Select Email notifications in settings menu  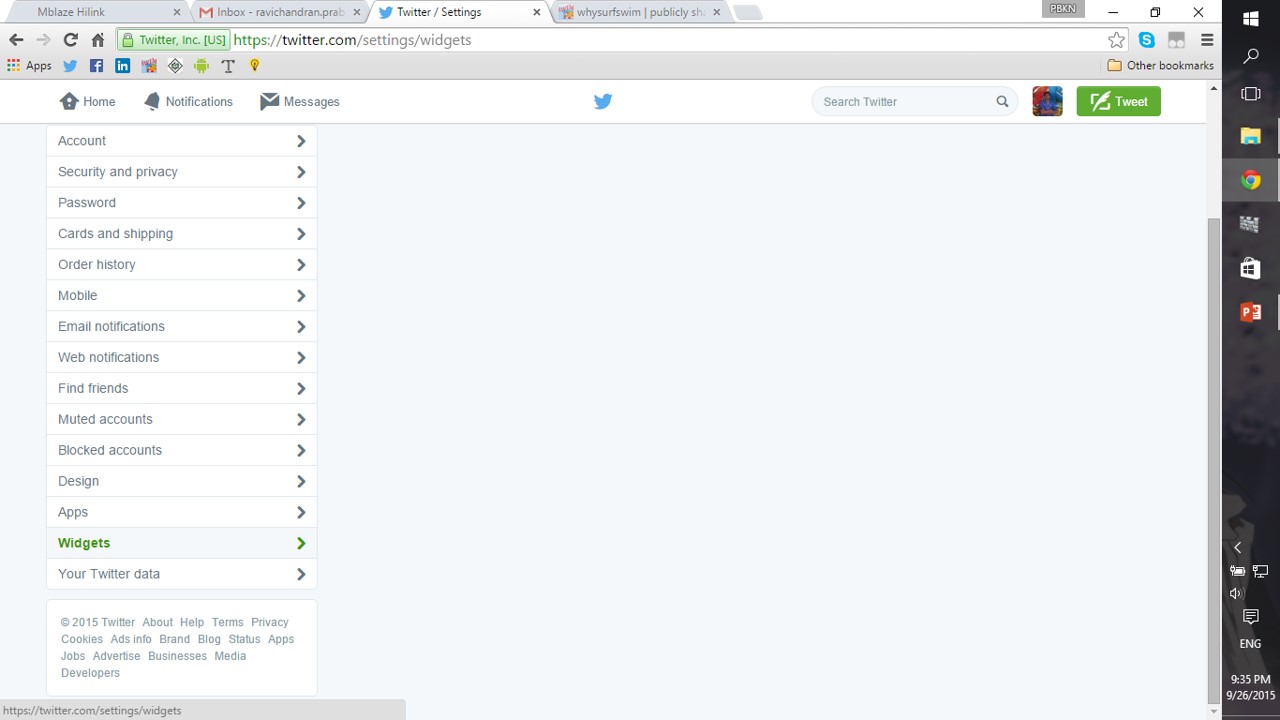pos(111,326)
